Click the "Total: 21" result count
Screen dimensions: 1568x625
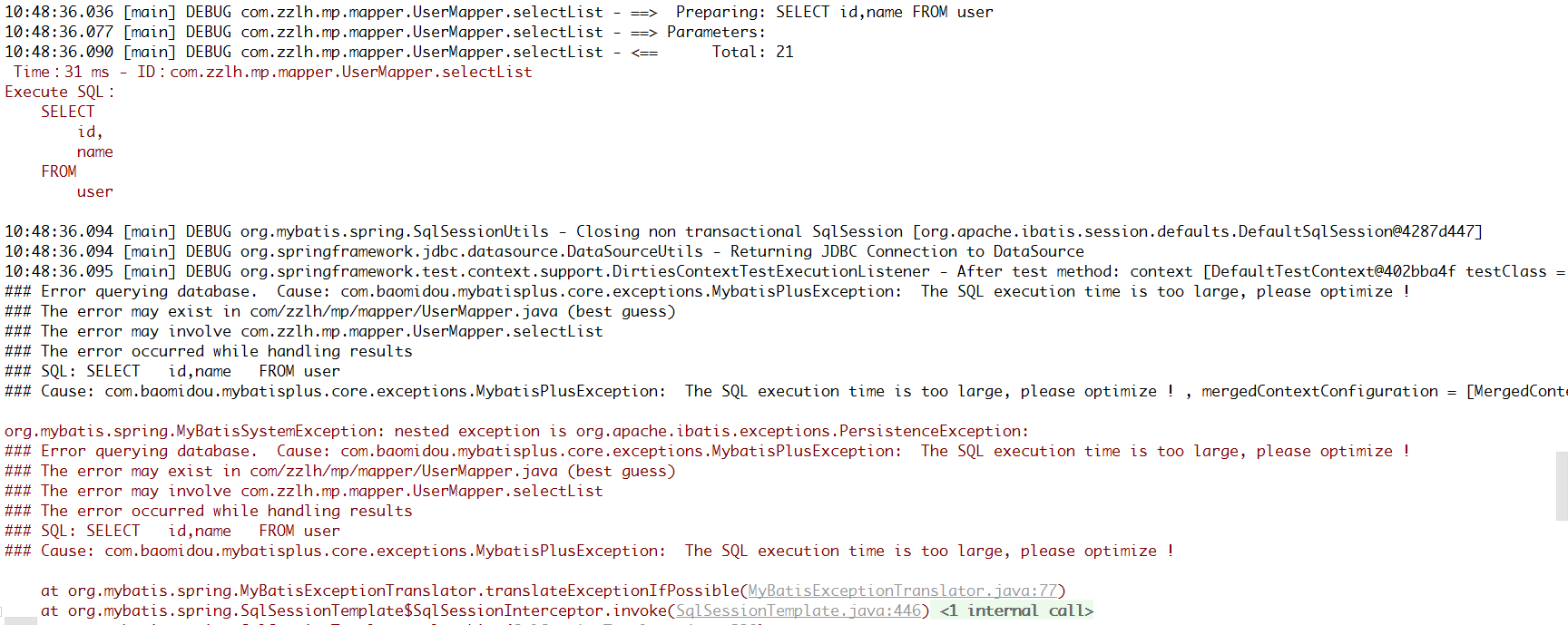click(x=752, y=52)
